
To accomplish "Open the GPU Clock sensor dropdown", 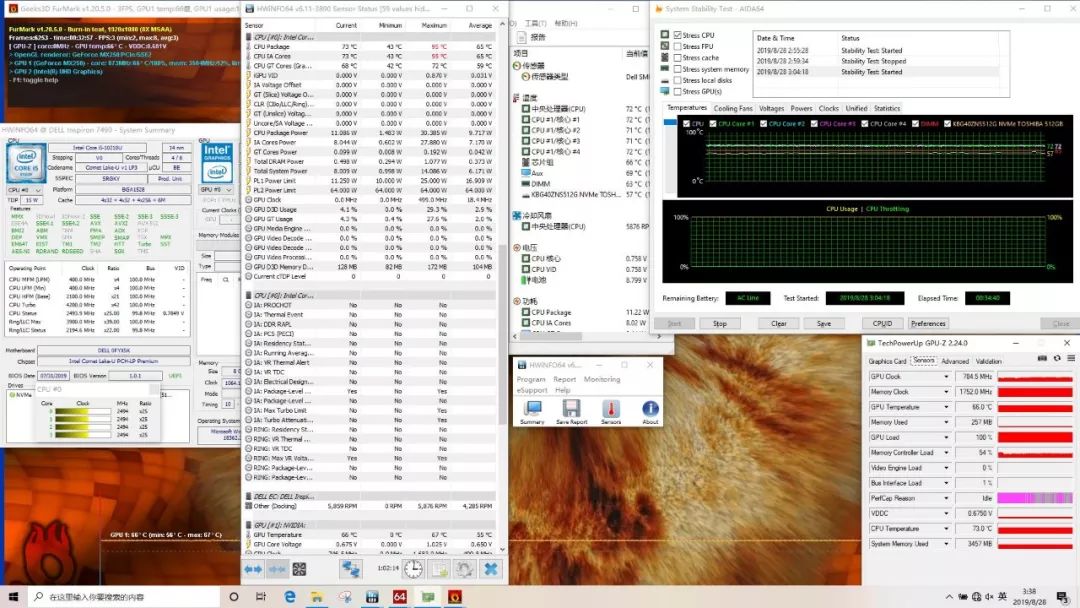I will coord(946,377).
